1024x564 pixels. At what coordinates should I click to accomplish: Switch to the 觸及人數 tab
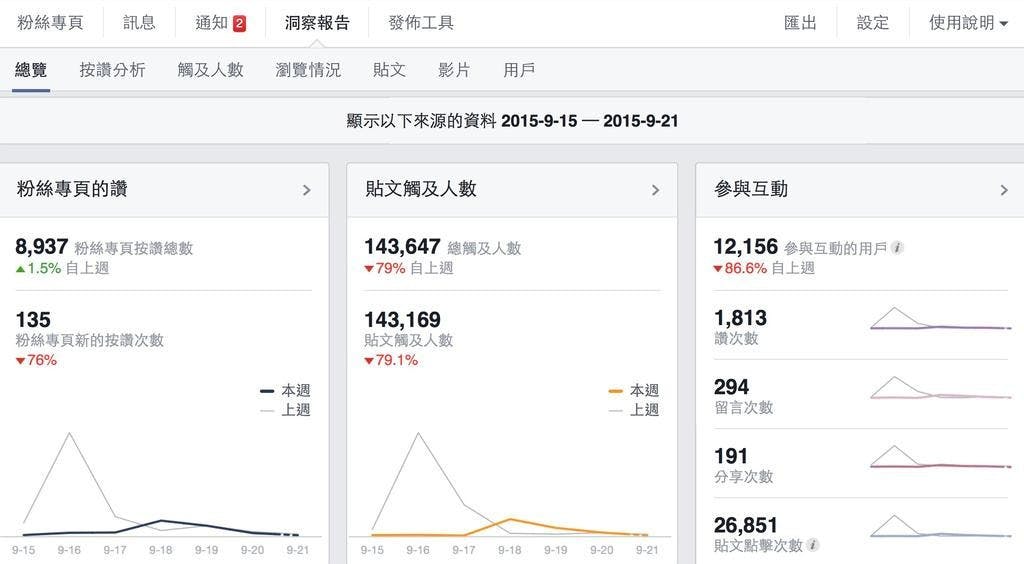tap(210, 70)
